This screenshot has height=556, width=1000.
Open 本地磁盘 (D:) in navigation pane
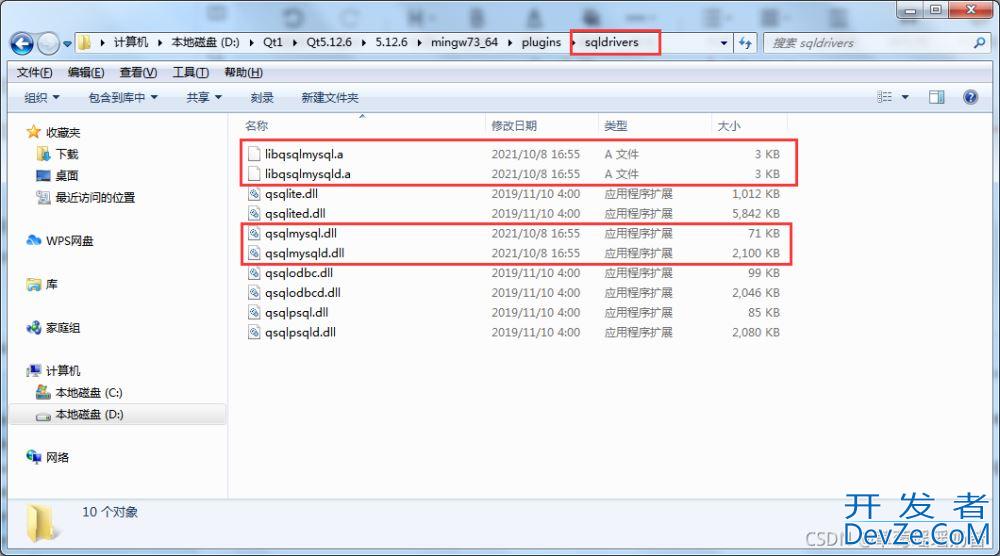pos(89,414)
